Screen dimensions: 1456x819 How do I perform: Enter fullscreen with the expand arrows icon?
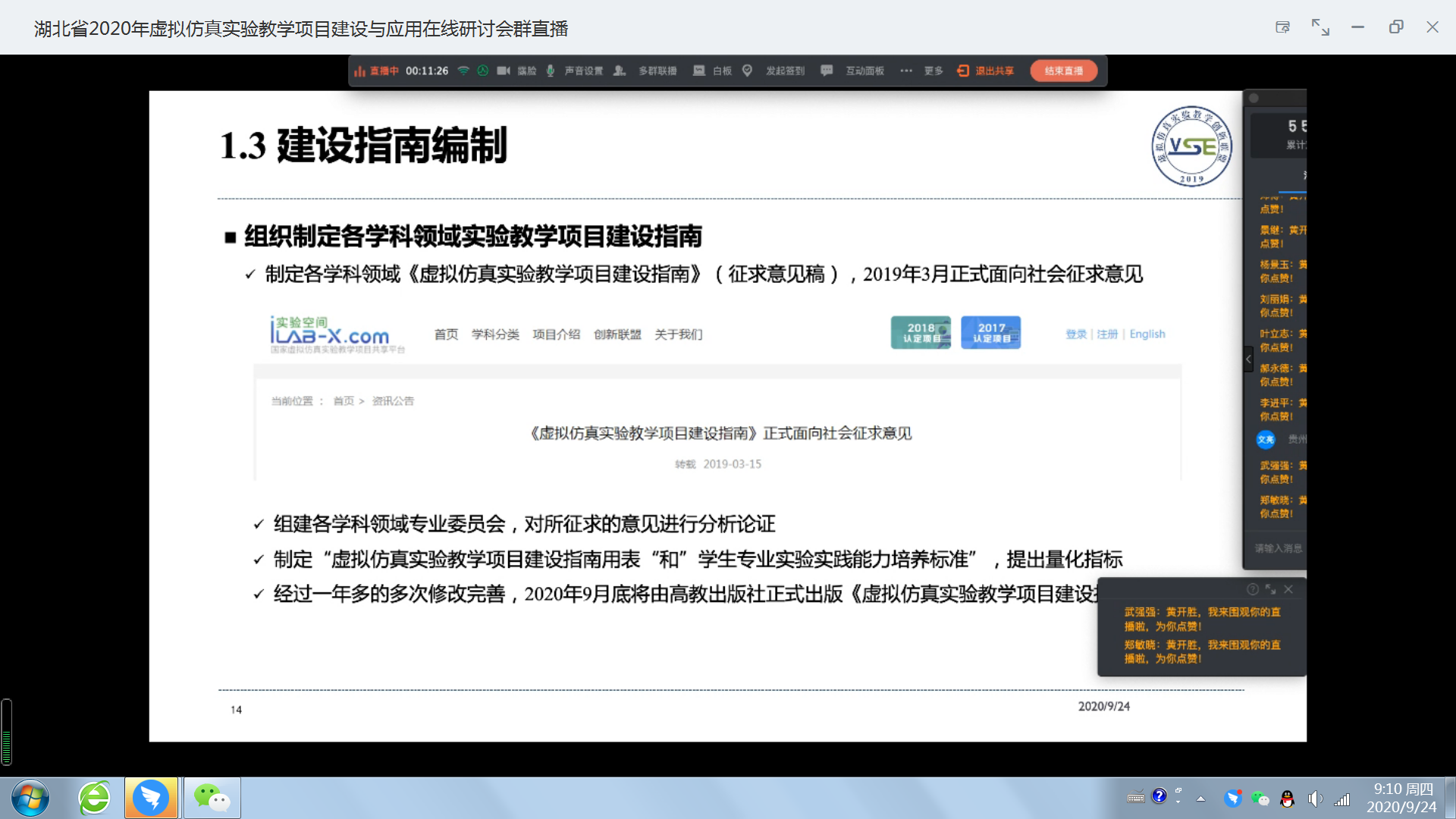click(1320, 27)
